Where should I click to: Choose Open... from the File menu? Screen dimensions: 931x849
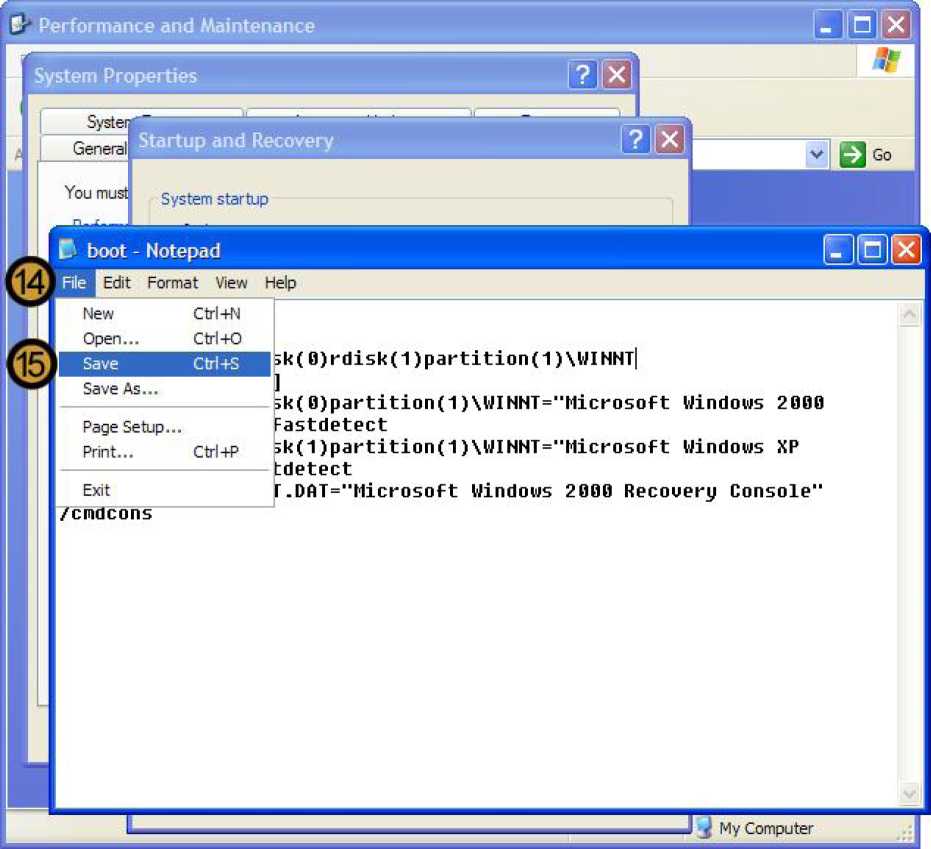point(165,338)
